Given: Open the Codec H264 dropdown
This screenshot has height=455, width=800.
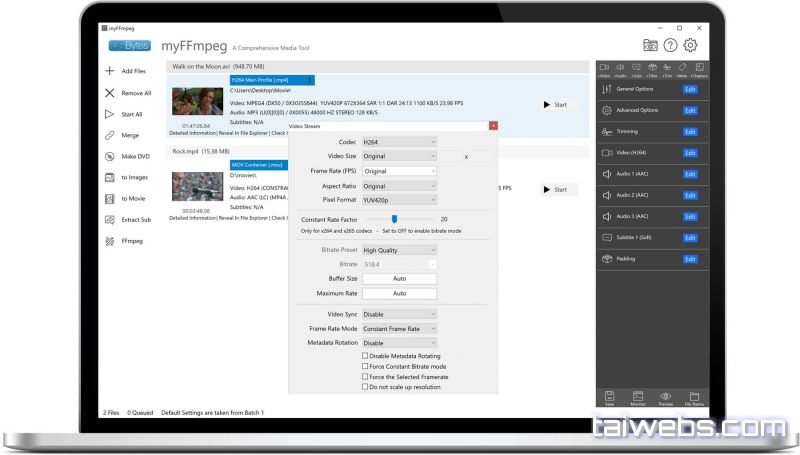Looking at the screenshot, I should (x=399, y=142).
